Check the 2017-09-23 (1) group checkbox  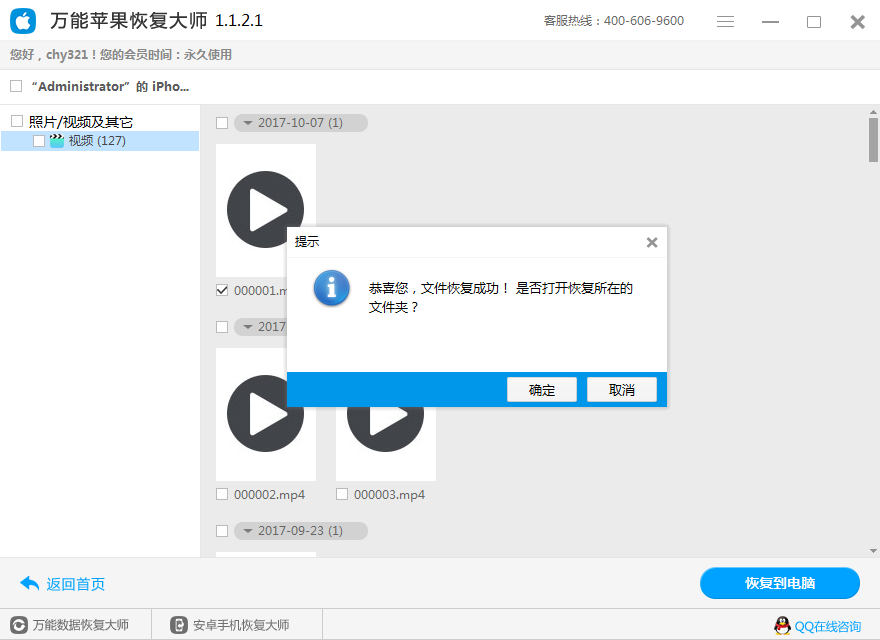pyautogui.click(x=222, y=531)
